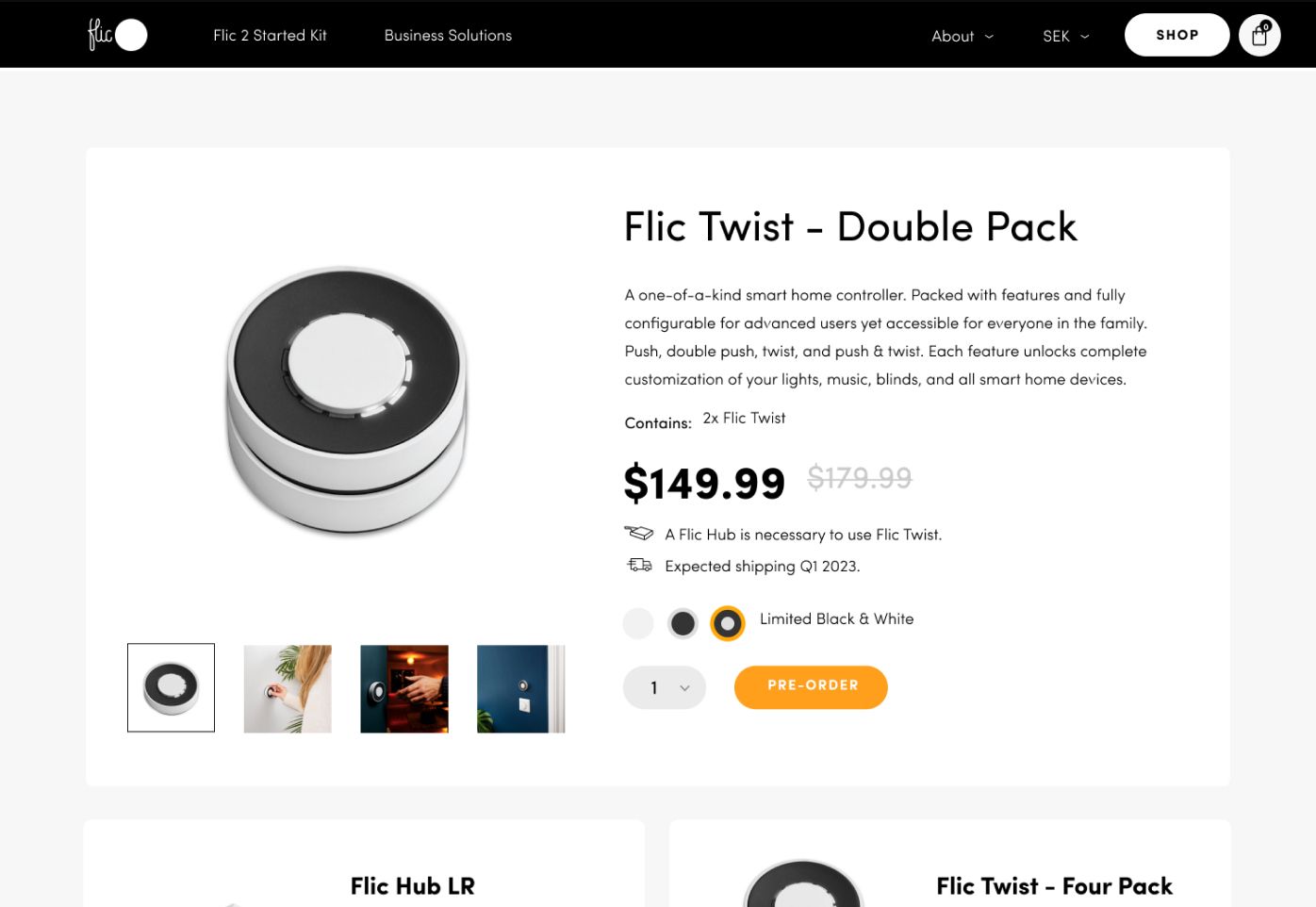Viewport: 1316px width, 907px height.
Task: Click the Flic Hub icon beside requirement note
Action: pos(639,534)
